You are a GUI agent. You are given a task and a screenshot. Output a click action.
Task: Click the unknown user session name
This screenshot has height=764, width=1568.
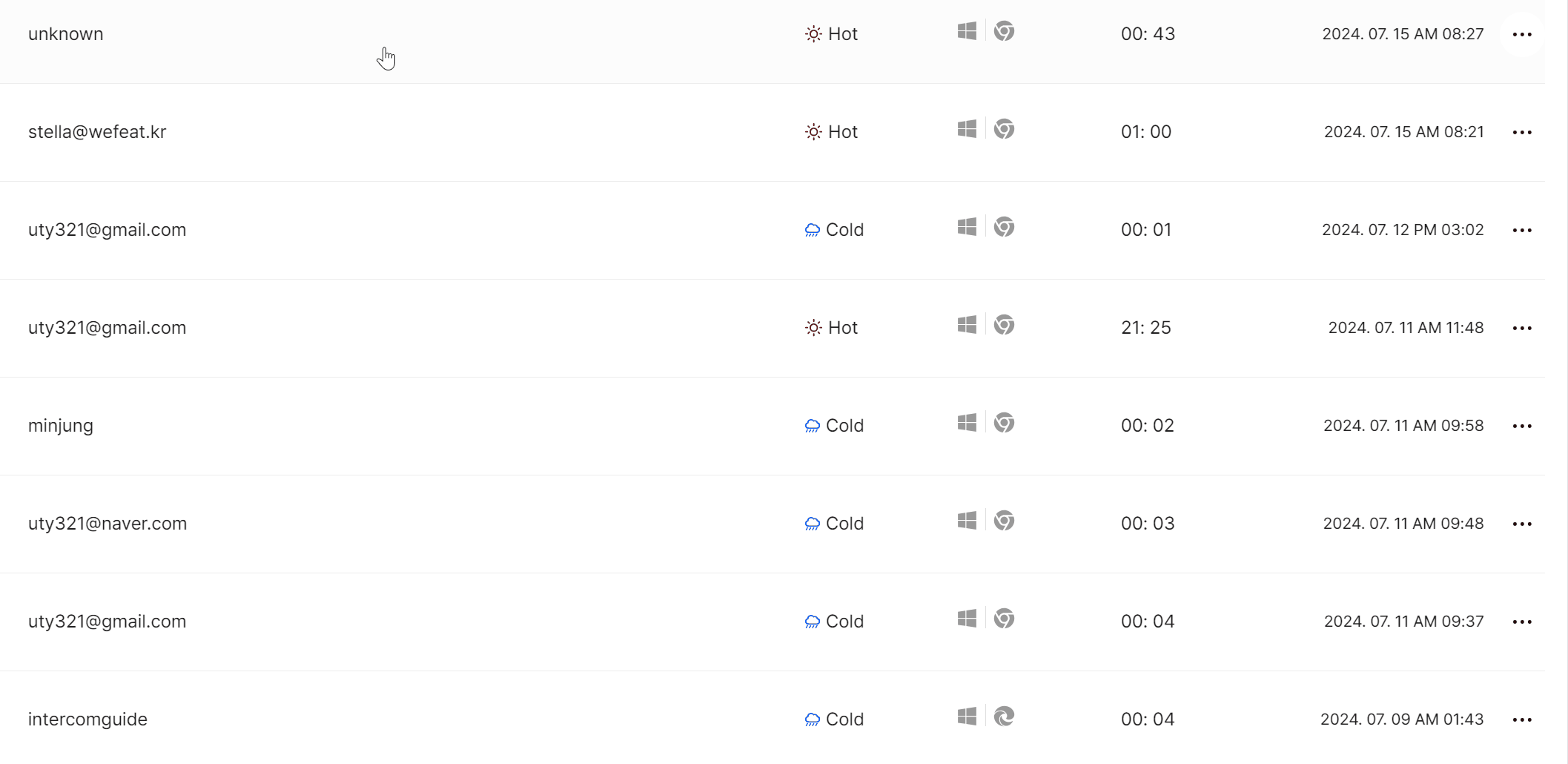point(66,34)
